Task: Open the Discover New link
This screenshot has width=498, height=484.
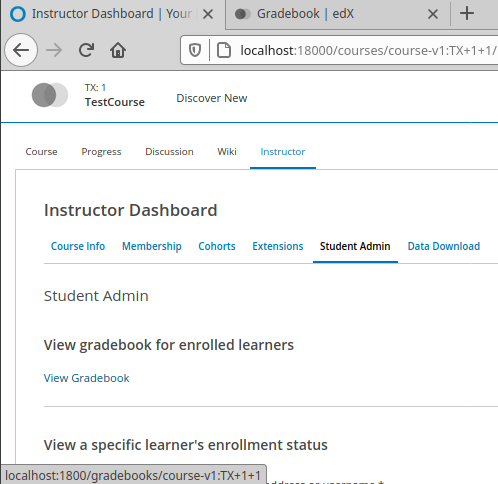Action: (x=212, y=98)
